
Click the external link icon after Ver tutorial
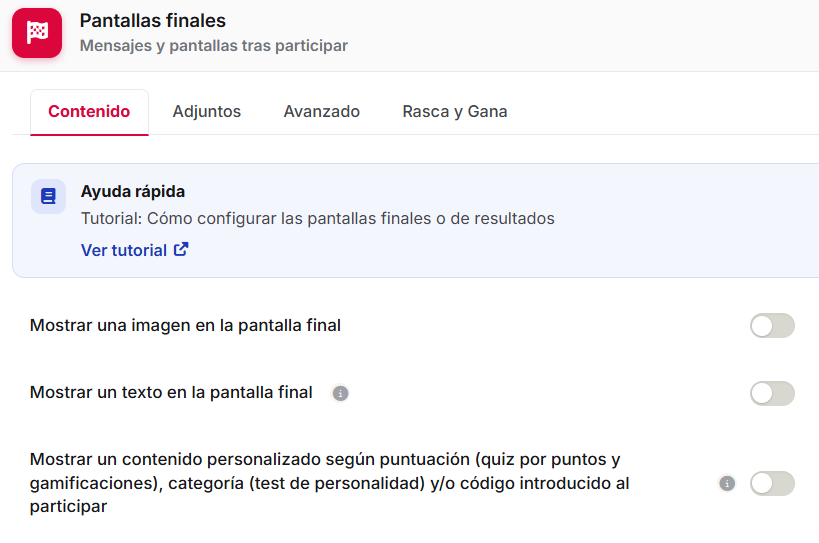pyautogui.click(x=181, y=250)
